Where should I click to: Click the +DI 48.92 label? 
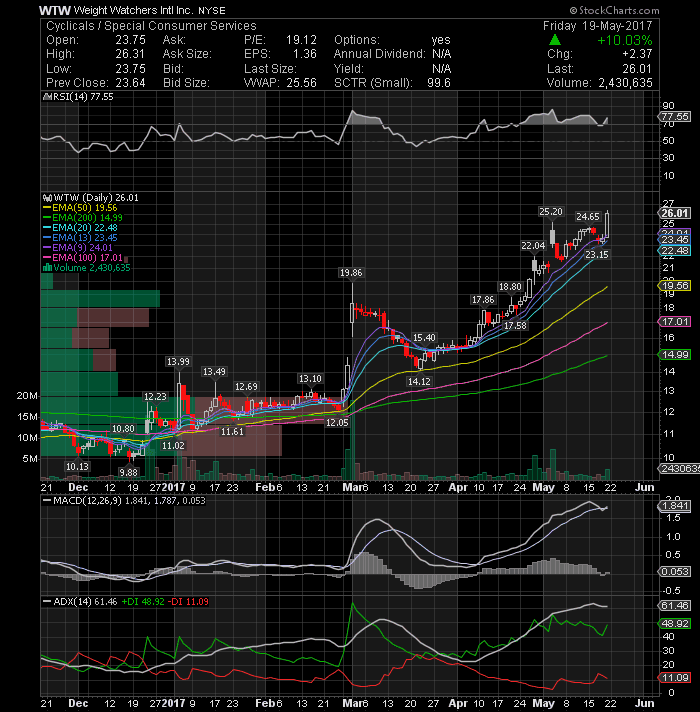click(x=143, y=602)
